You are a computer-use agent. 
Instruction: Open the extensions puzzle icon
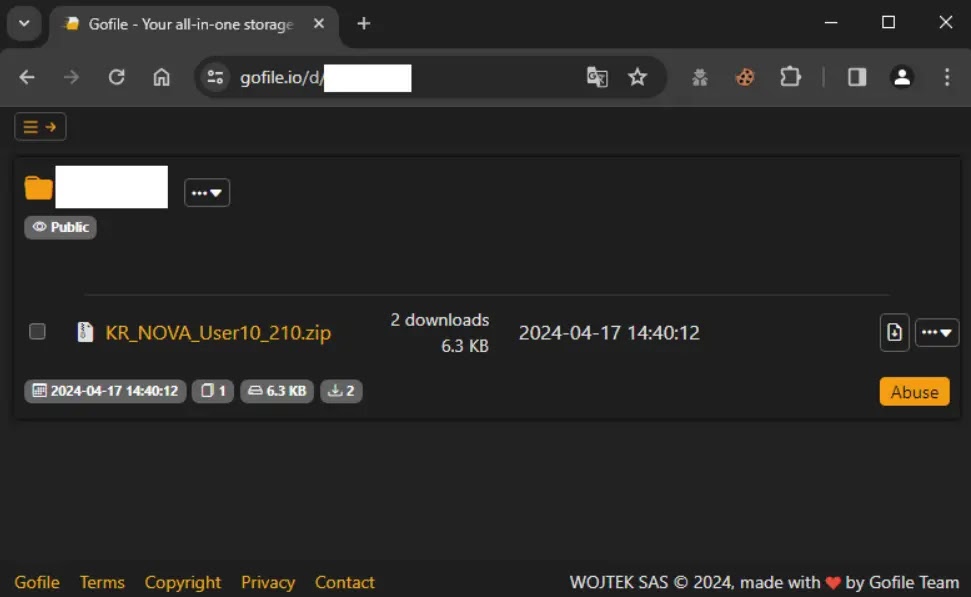(790, 77)
